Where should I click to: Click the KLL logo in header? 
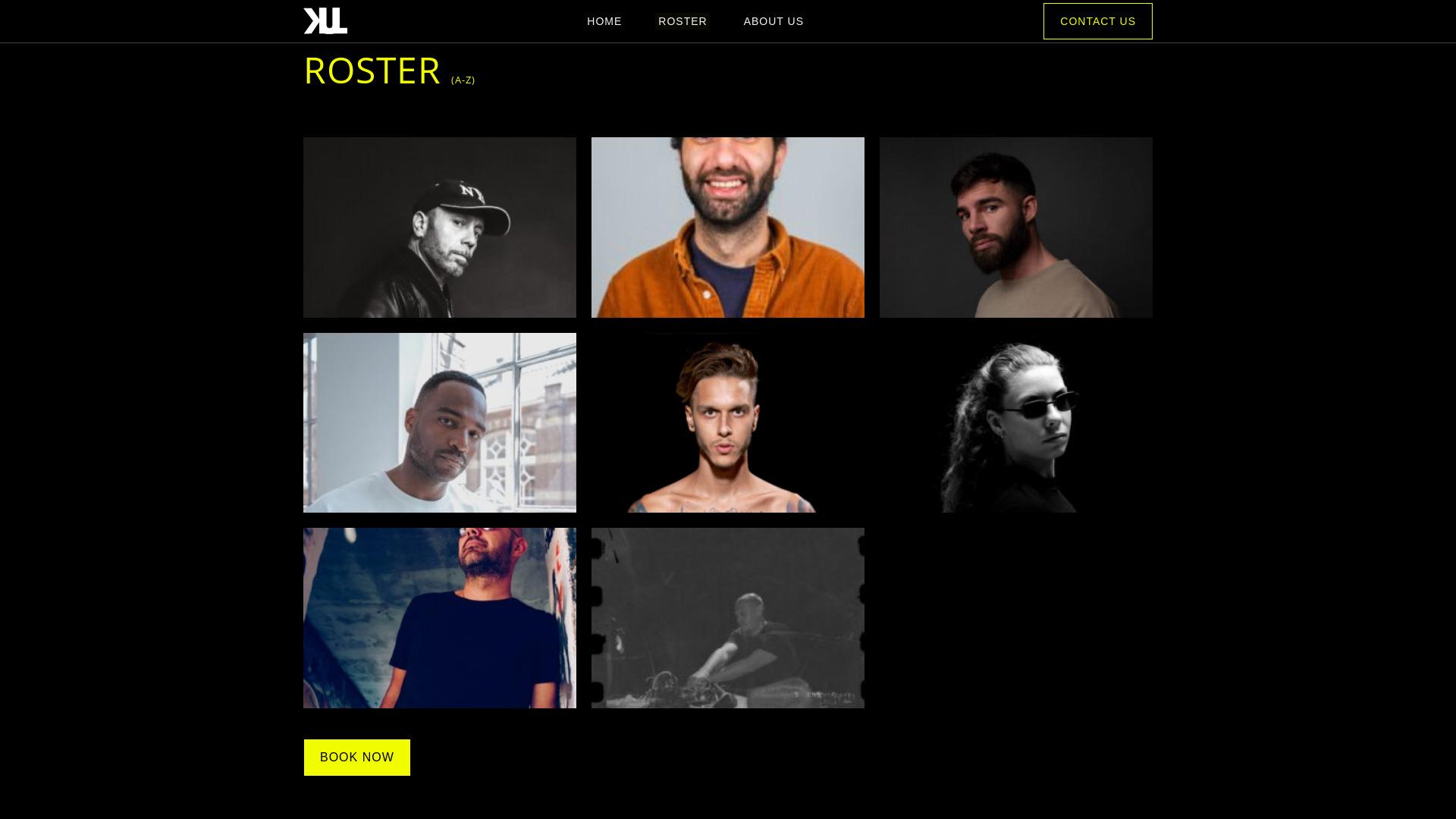[325, 21]
